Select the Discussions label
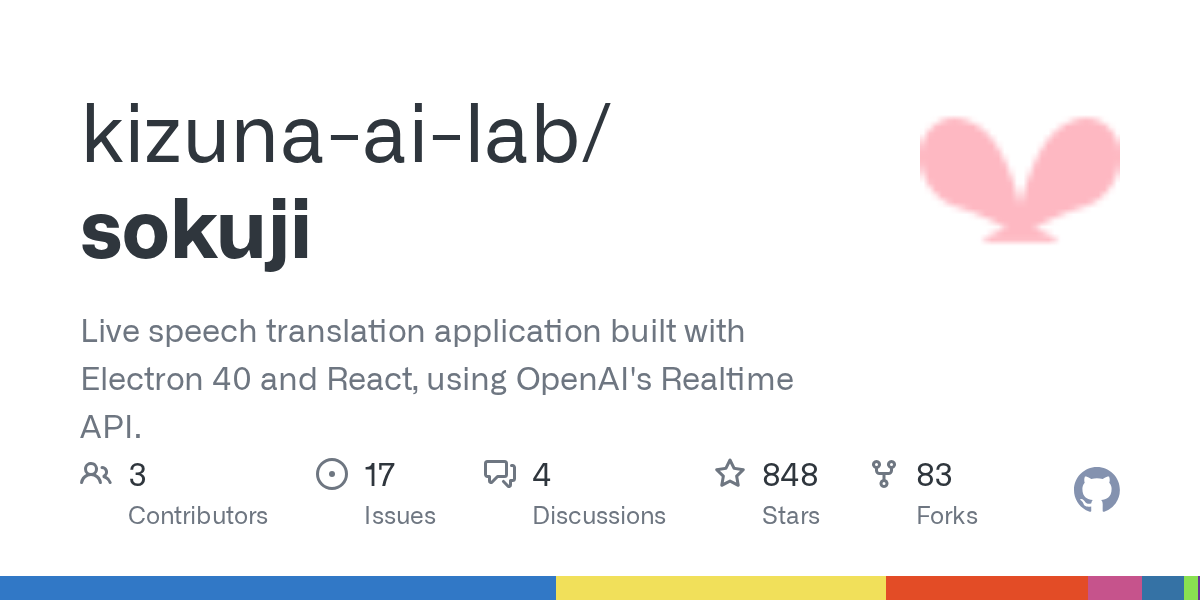This screenshot has height=600, width=1200. [599, 516]
